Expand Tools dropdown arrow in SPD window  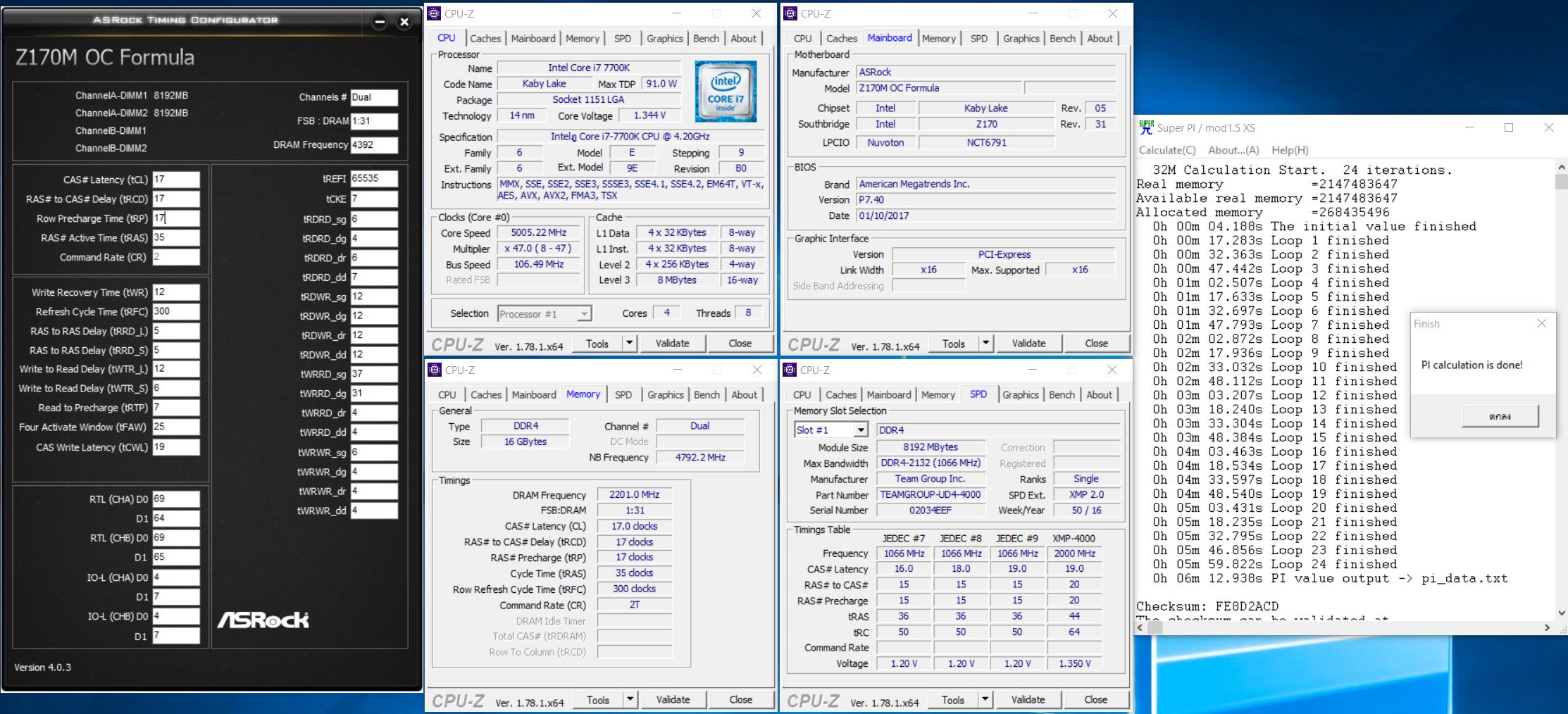(x=985, y=699)
